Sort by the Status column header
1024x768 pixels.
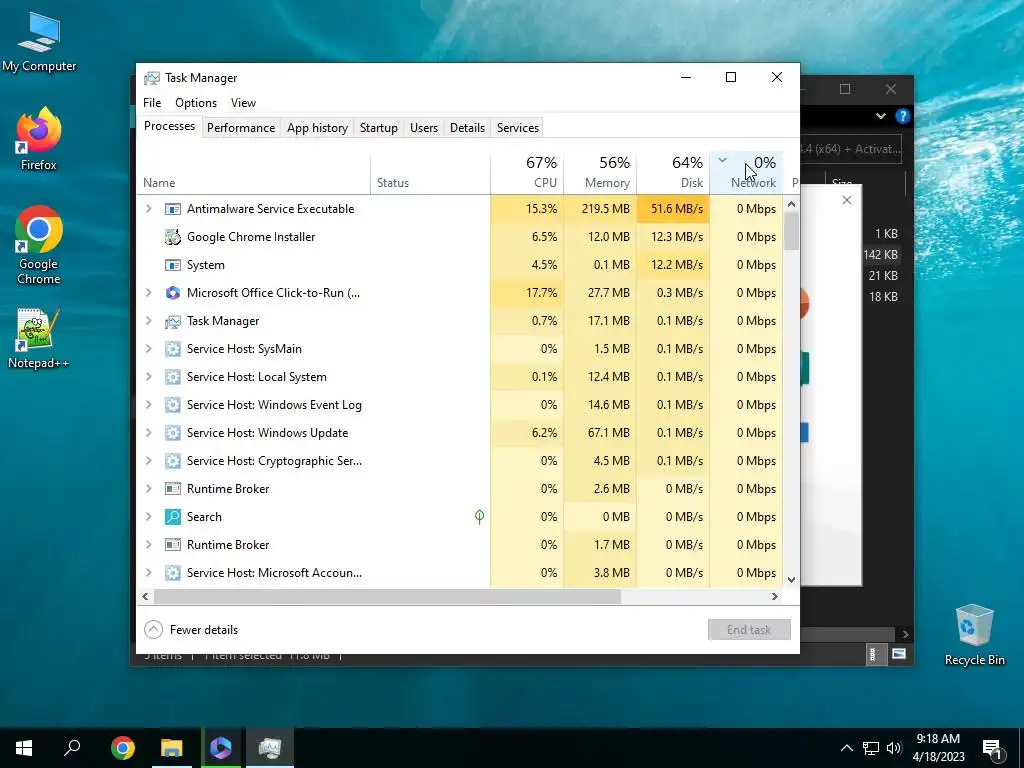(x=430, y=173)
